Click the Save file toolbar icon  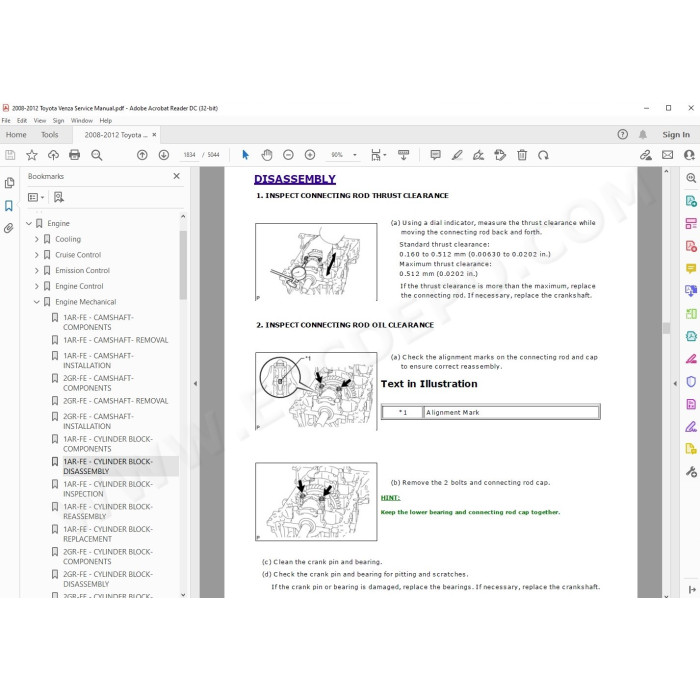(10, 155)
